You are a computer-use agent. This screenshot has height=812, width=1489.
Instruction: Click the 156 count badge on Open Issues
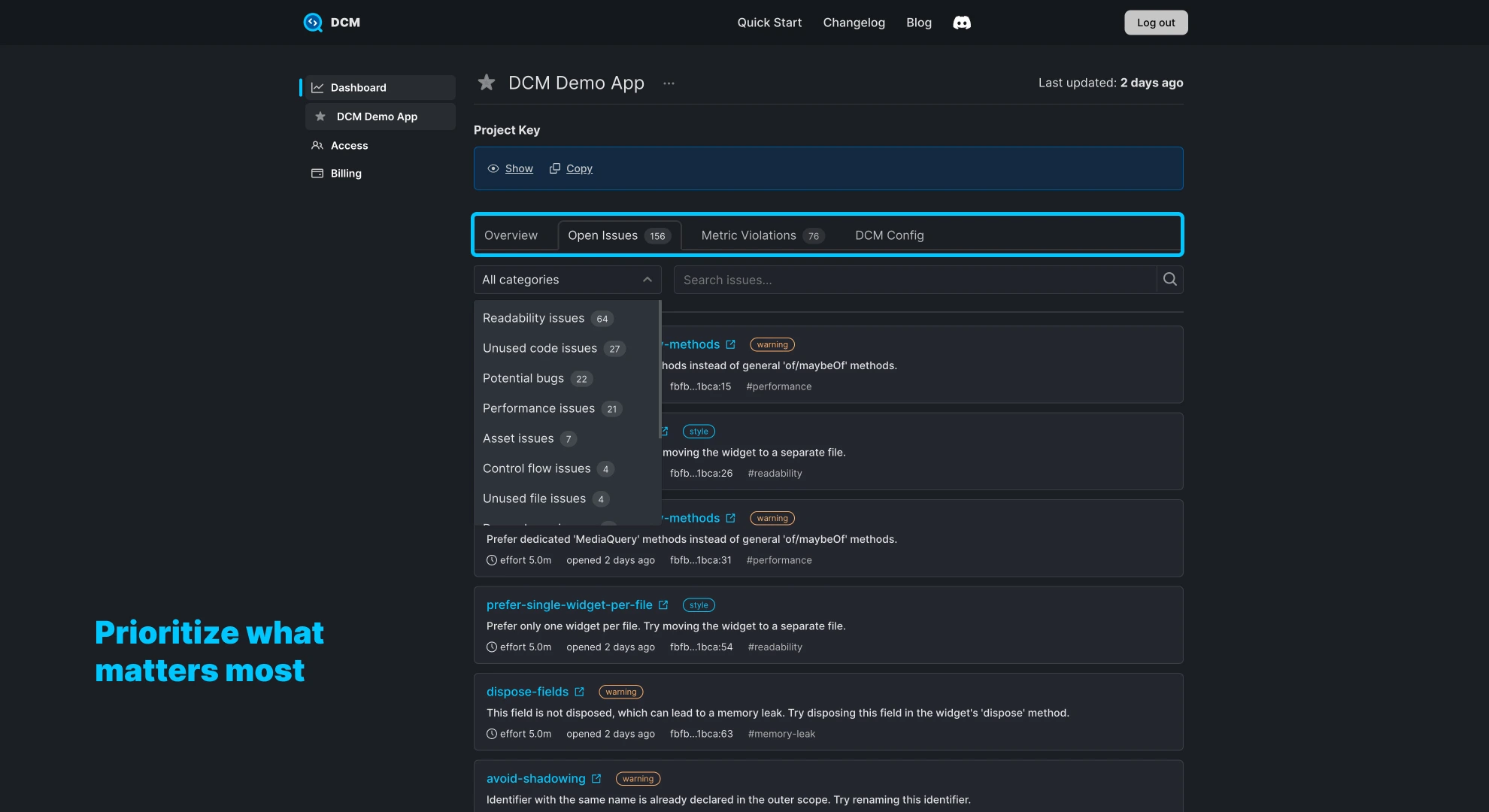pos(657,236)
